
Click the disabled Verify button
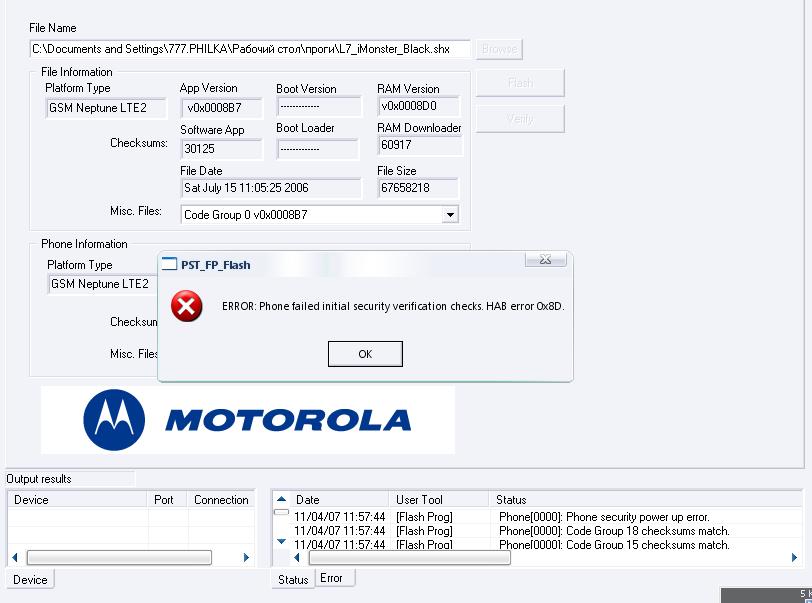click(x=520, y=119)
